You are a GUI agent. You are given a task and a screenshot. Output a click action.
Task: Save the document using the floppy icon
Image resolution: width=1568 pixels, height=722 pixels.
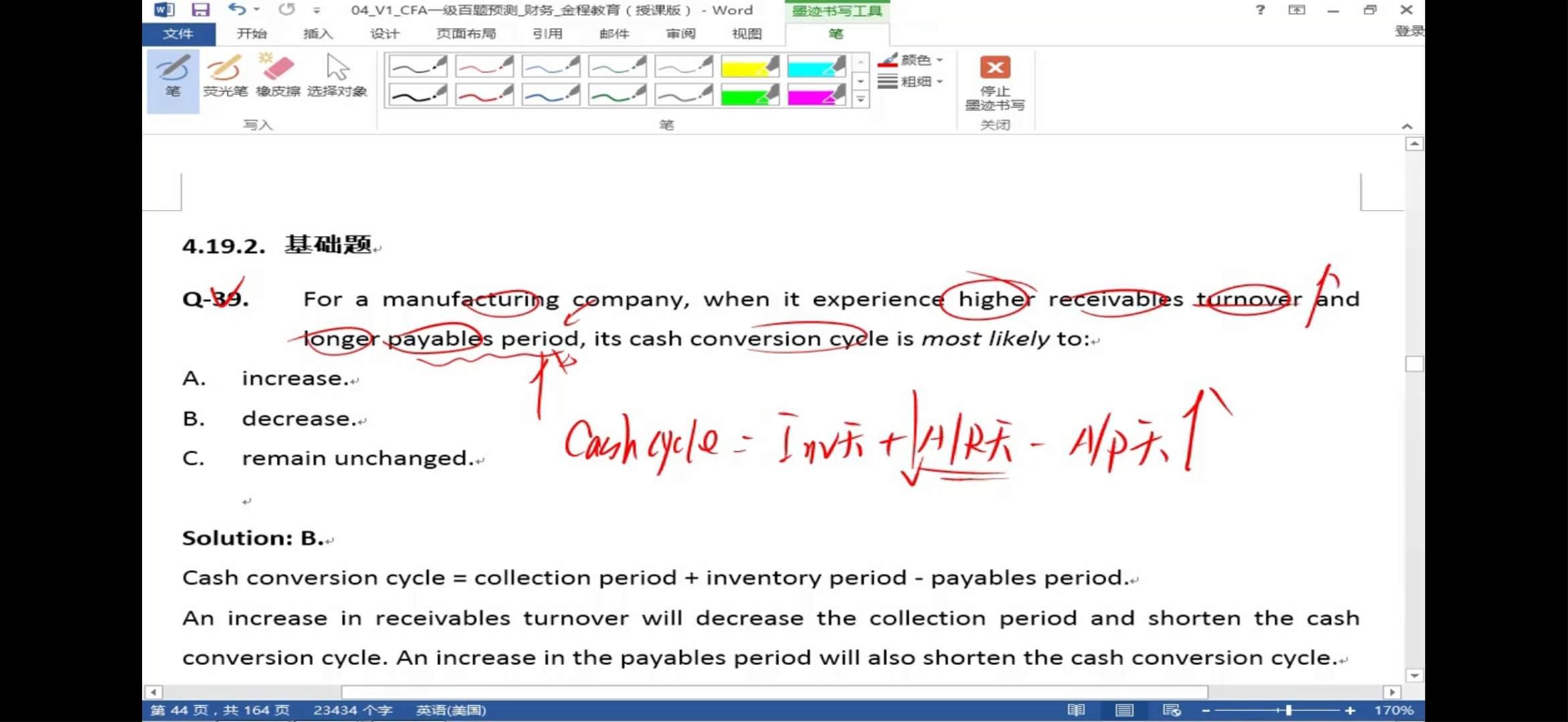200,9
